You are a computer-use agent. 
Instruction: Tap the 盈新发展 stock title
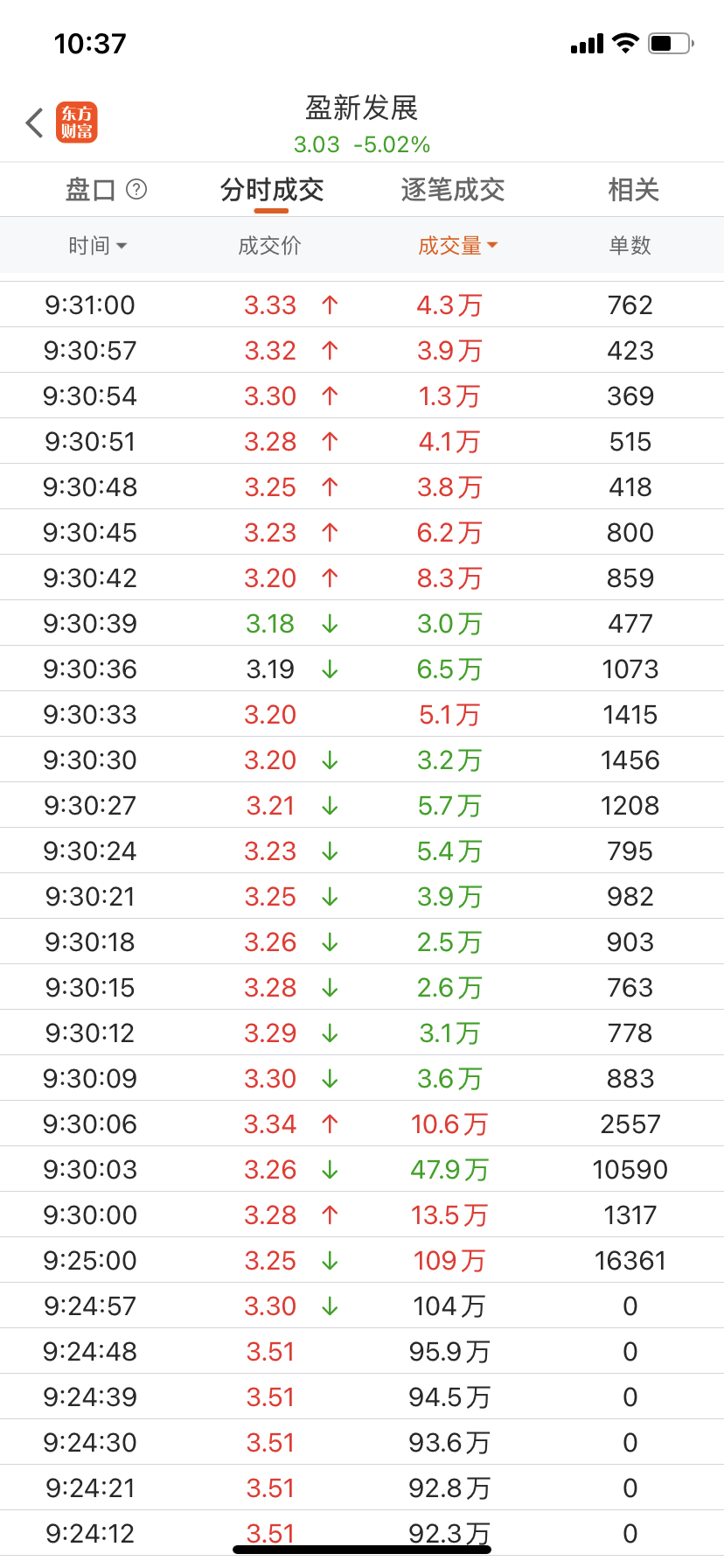362,108
